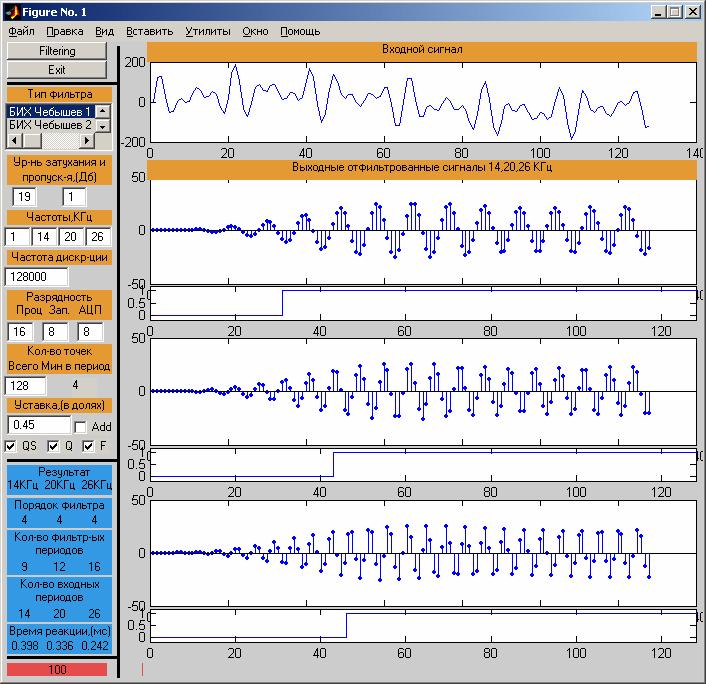Toggle the Add checkbox
This screenshot has width=706, height=684.
pos(82,427)
